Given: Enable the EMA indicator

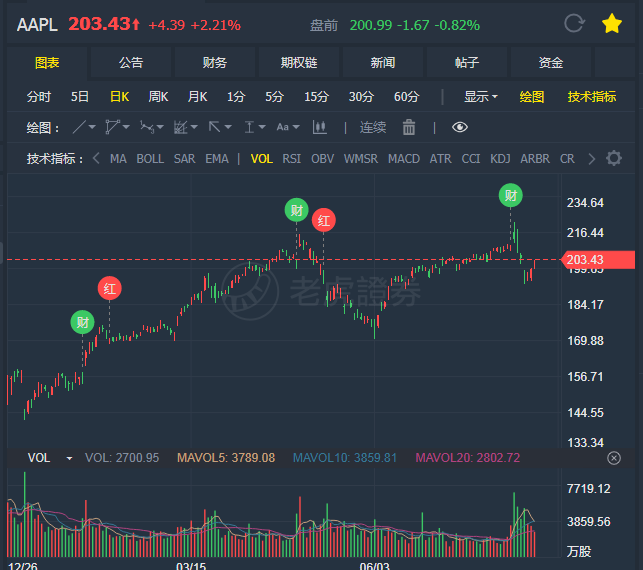Looking at the screenshot, I should pos(217,159).
